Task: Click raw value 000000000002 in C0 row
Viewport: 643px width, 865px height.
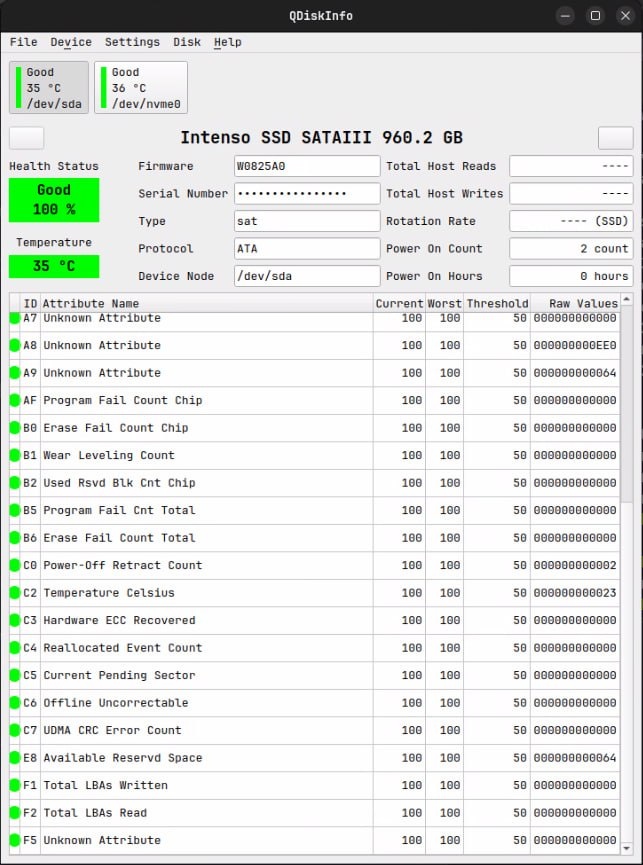Action: pos(575,565)
